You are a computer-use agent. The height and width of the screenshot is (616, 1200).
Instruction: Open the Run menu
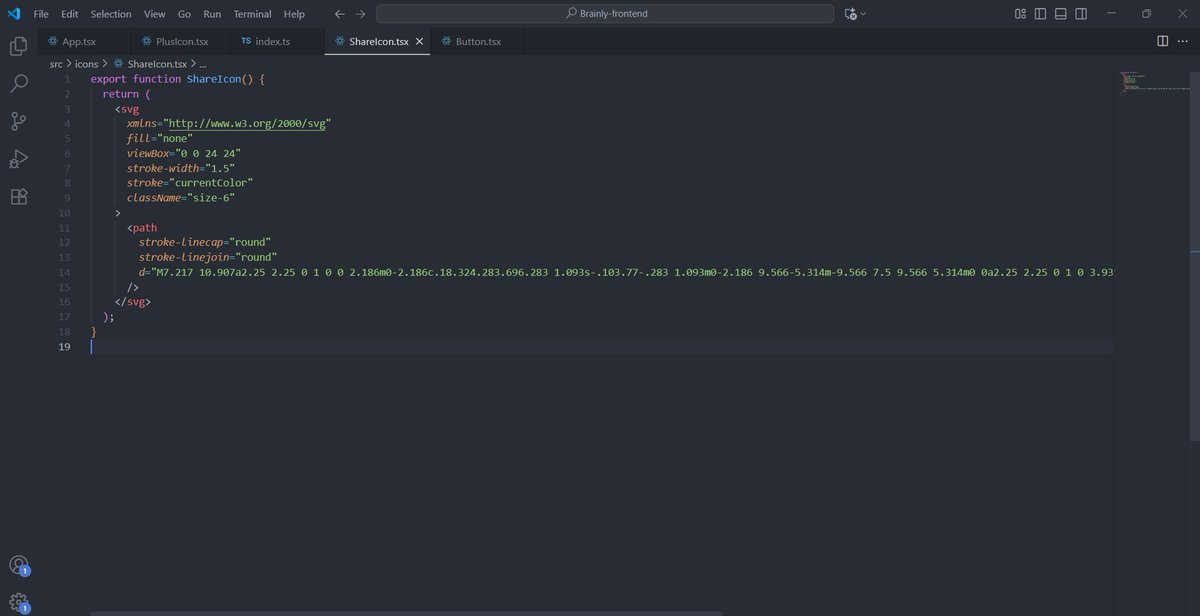(x=212, y=14)
